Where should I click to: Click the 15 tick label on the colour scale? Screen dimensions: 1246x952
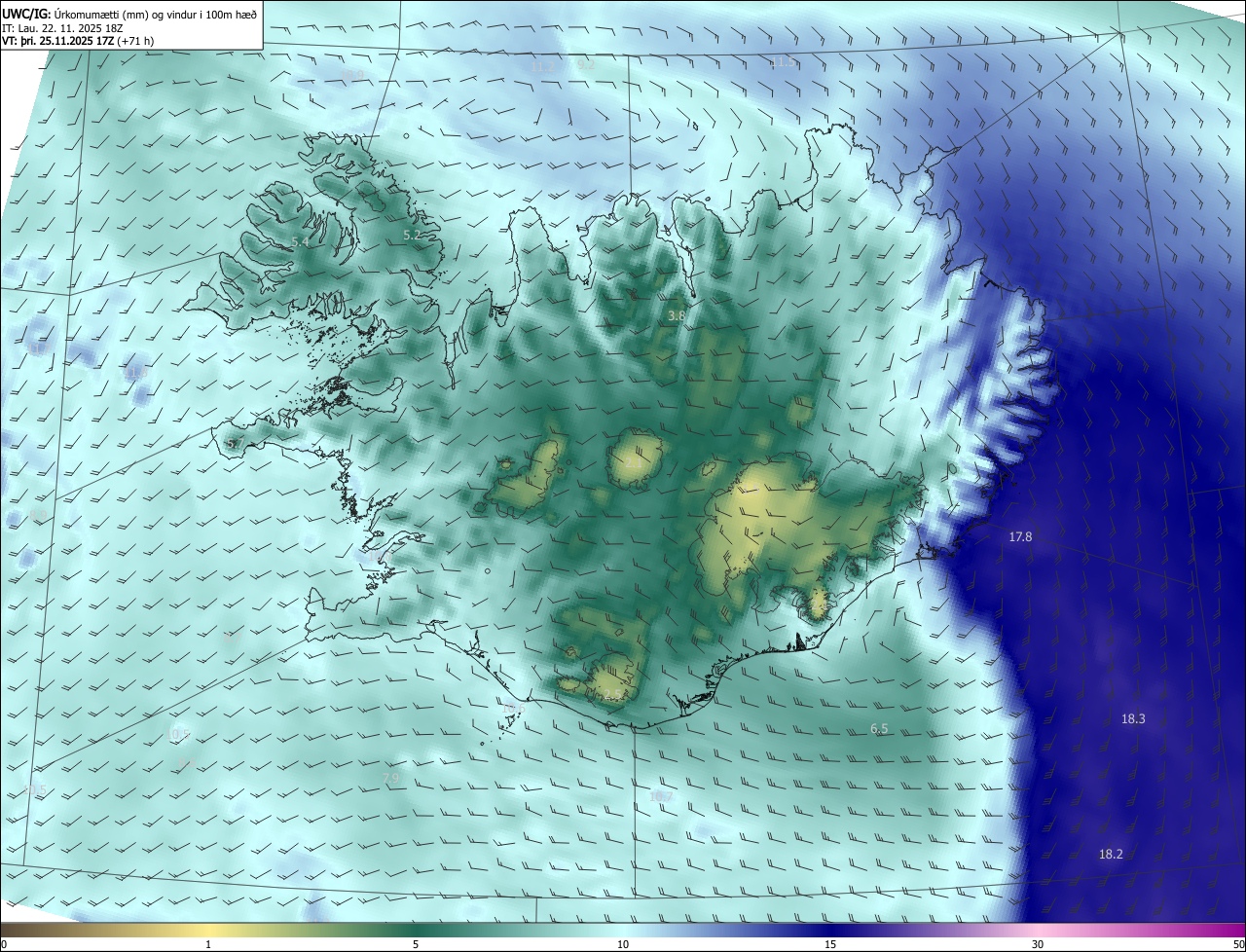830,944
